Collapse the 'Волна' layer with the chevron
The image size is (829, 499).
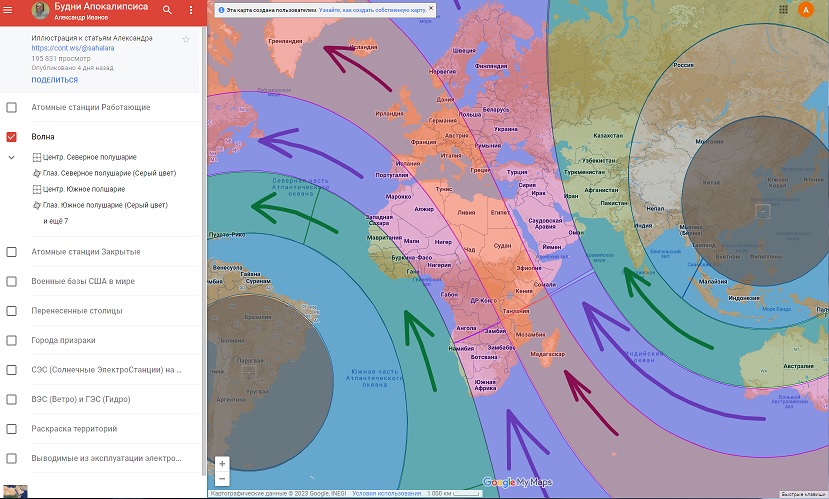[11, 157]
